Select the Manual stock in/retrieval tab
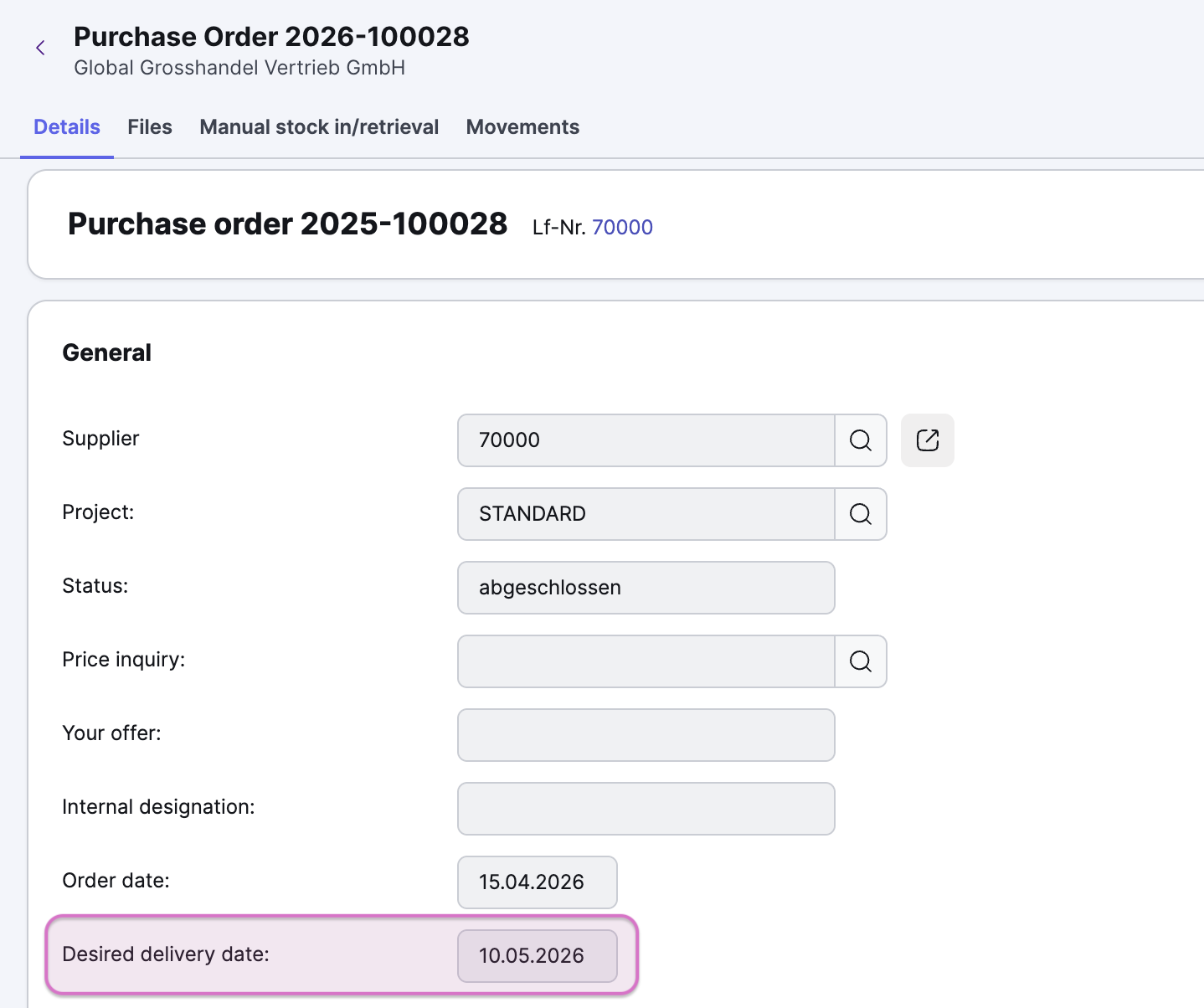This screenshot has width=1204, height=1008. 319,127
